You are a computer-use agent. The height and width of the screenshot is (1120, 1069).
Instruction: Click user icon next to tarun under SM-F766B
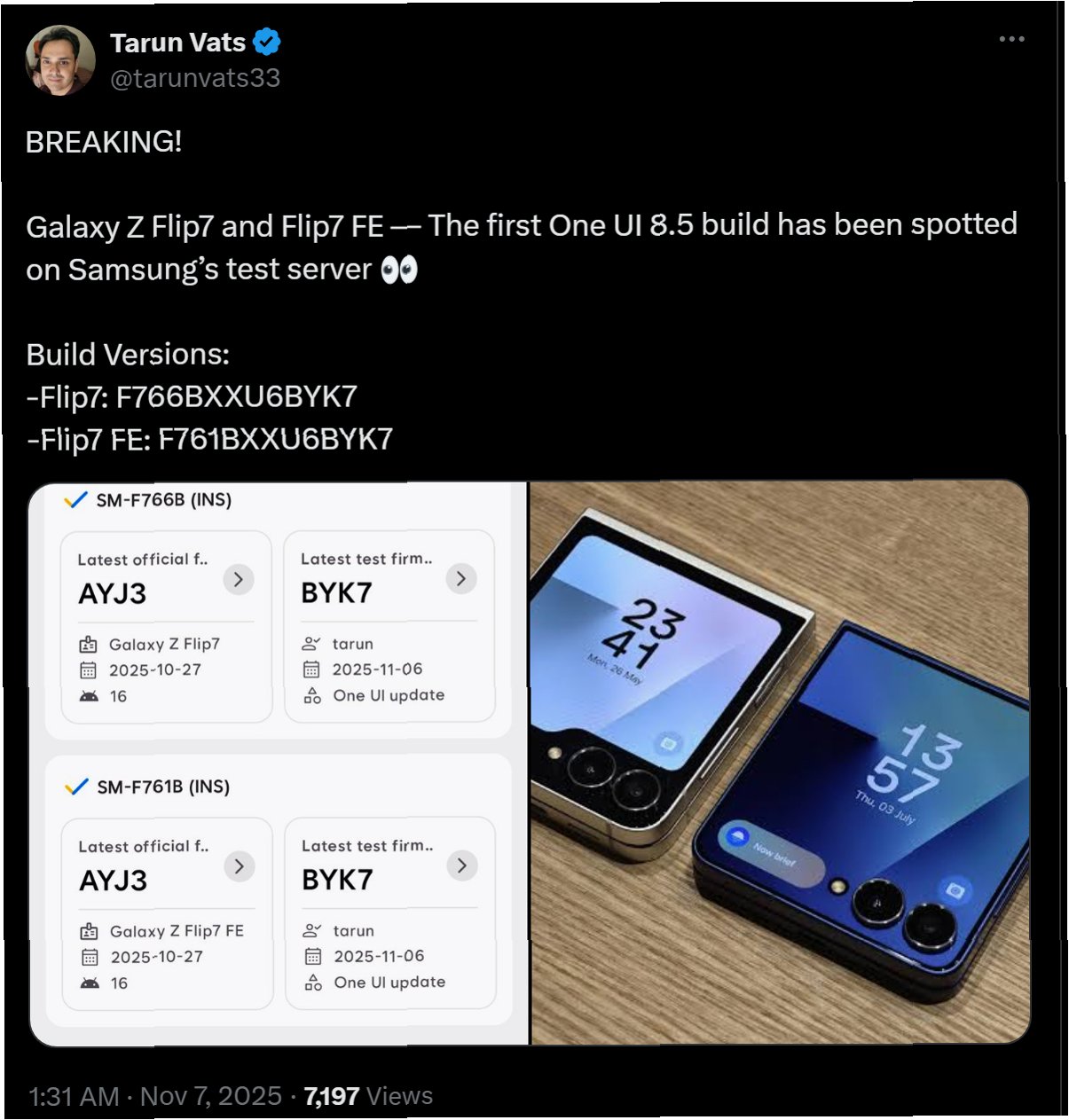[311, 644]
